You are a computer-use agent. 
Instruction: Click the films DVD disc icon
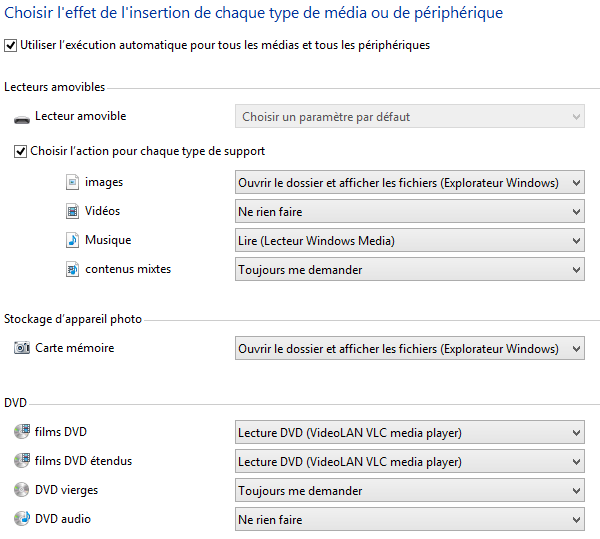coord(22,431)
